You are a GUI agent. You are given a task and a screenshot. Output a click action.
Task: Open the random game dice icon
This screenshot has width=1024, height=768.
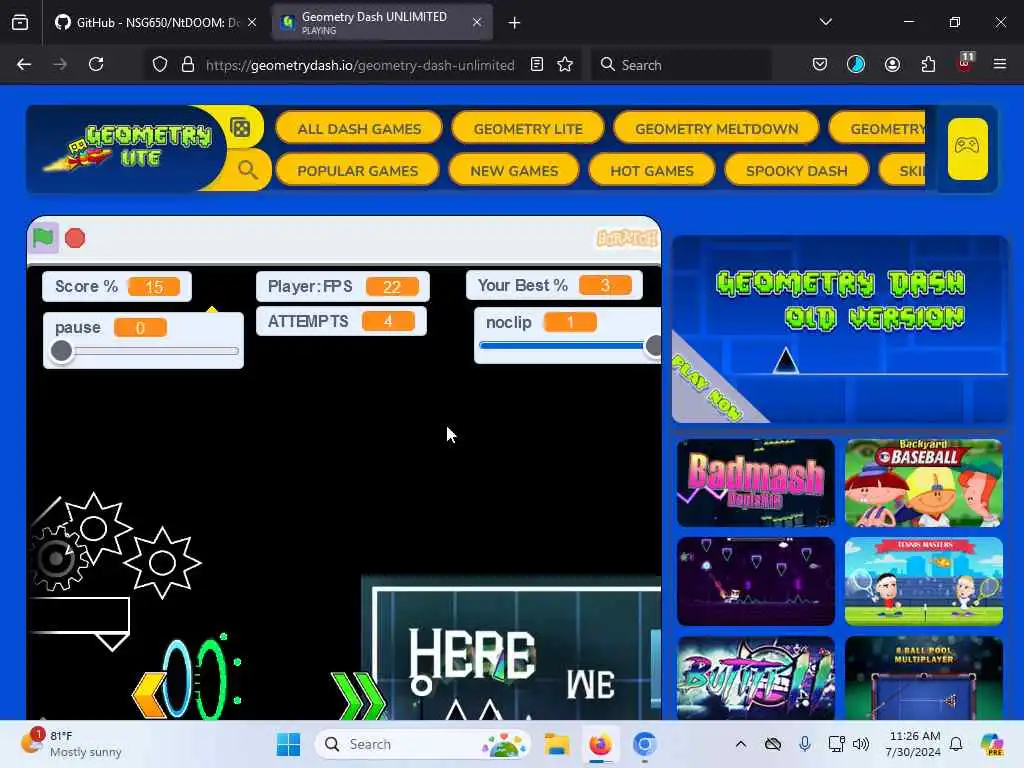tap(240, 127)
